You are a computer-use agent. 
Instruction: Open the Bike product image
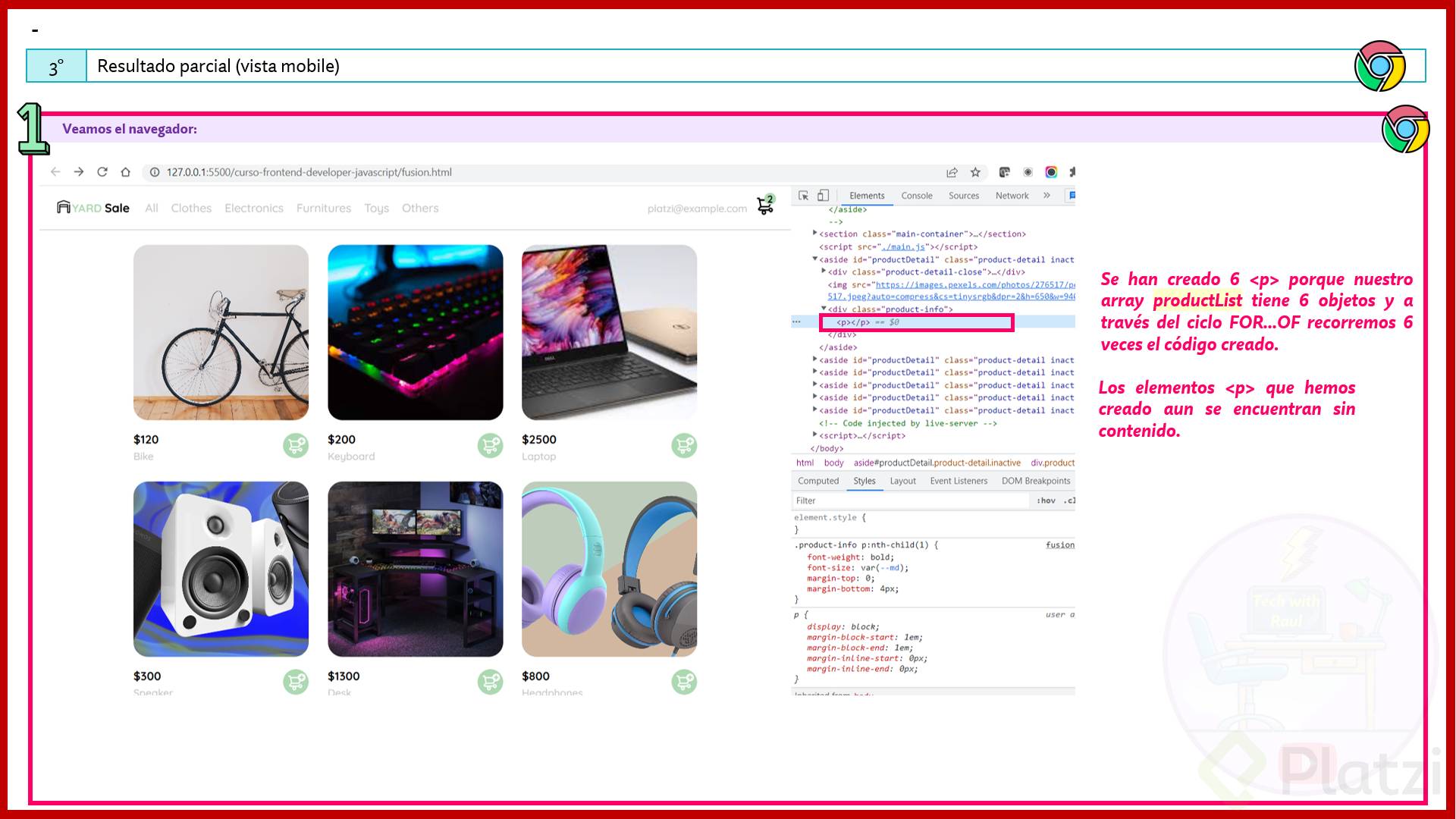pyautogui.click(x=221, y=332)
